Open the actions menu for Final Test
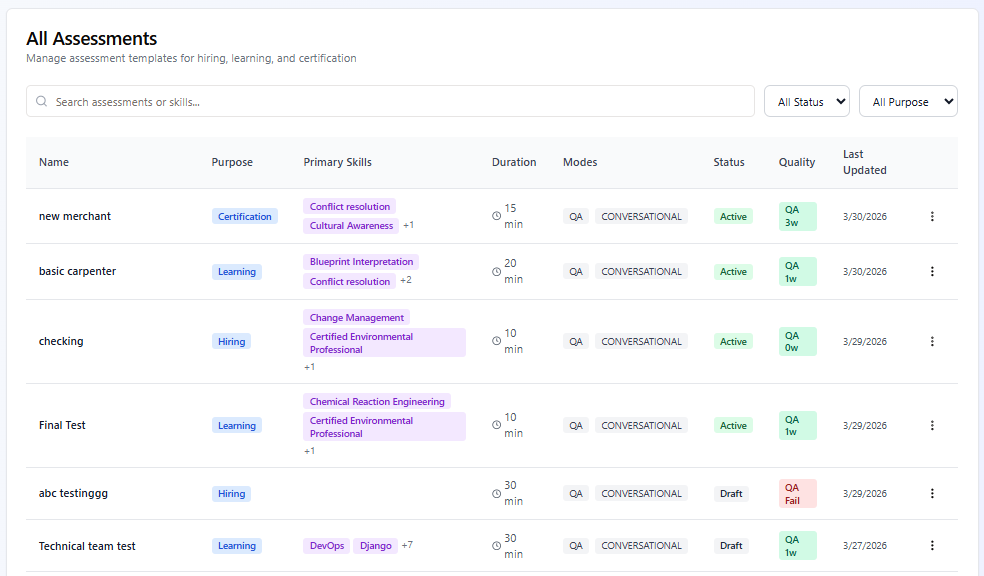 coord(932,425)
